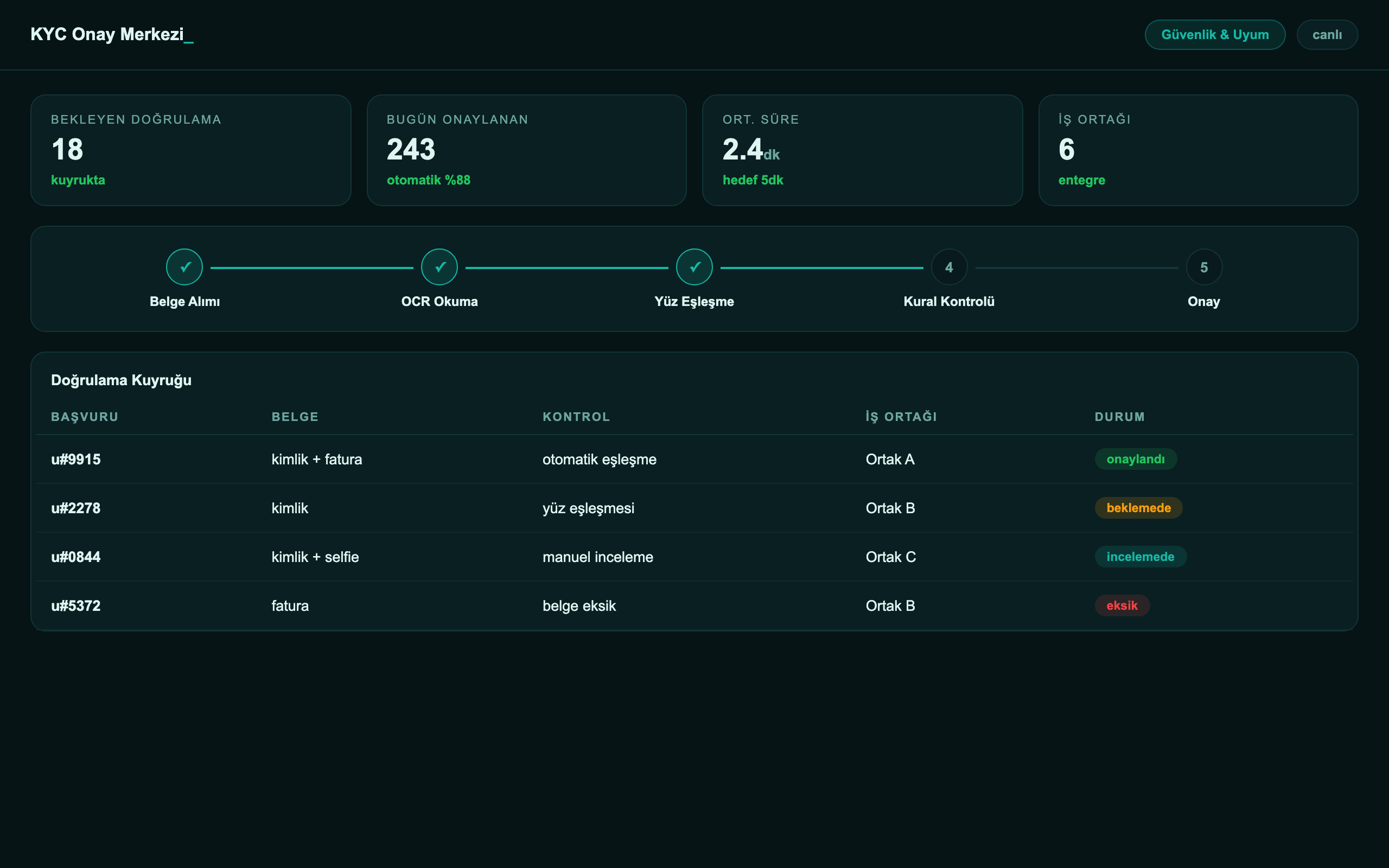This screenshot has height=868, width=1389.
Task: Click the onaylandı status badge
Action: click(1135, 459)
